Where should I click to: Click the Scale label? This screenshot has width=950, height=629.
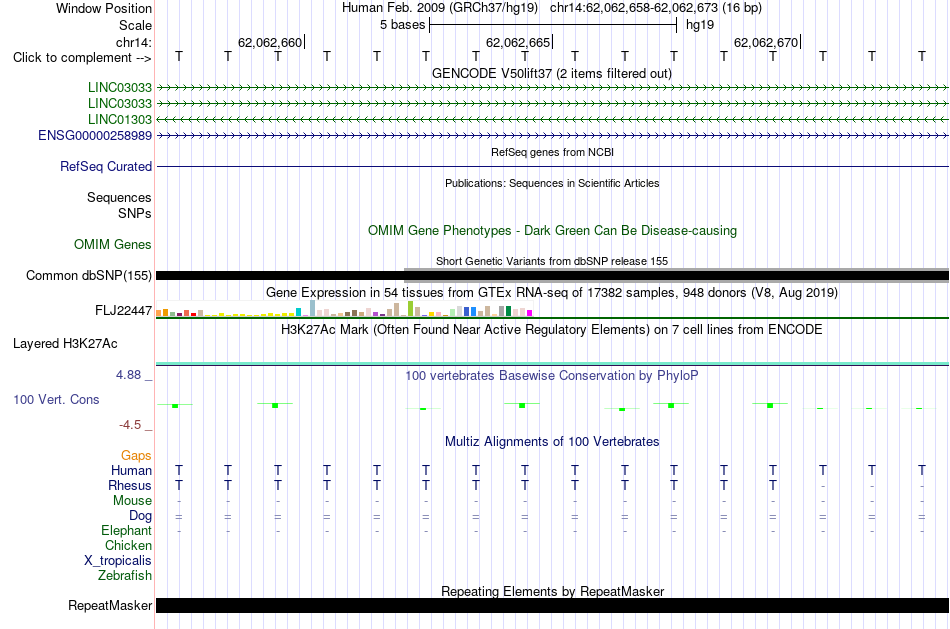(135, 25)
